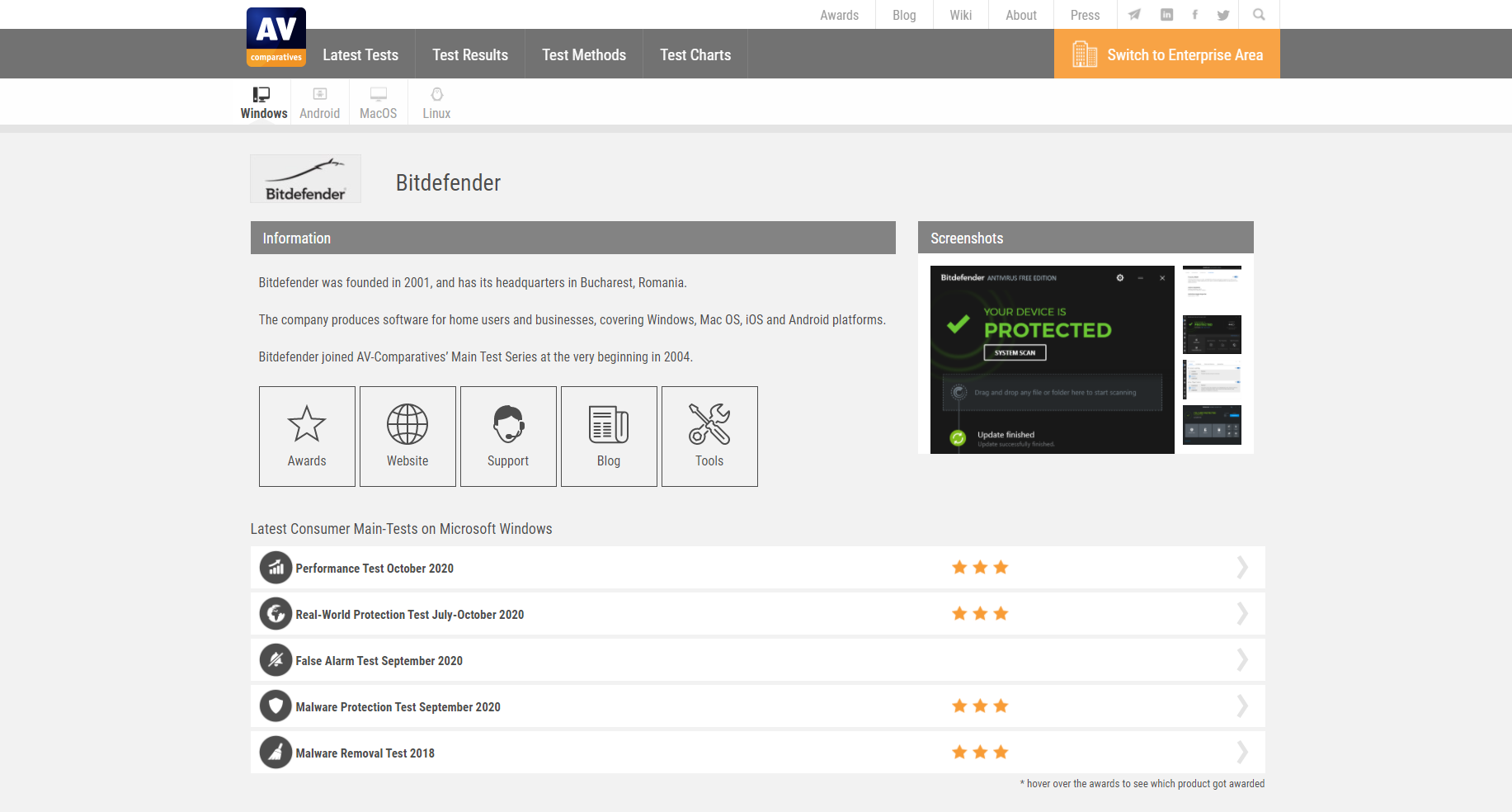The height and width of the screenshot is (812, 1512).
Task: Click Real-World Protection Test three-star award
Action: [980, 614]
